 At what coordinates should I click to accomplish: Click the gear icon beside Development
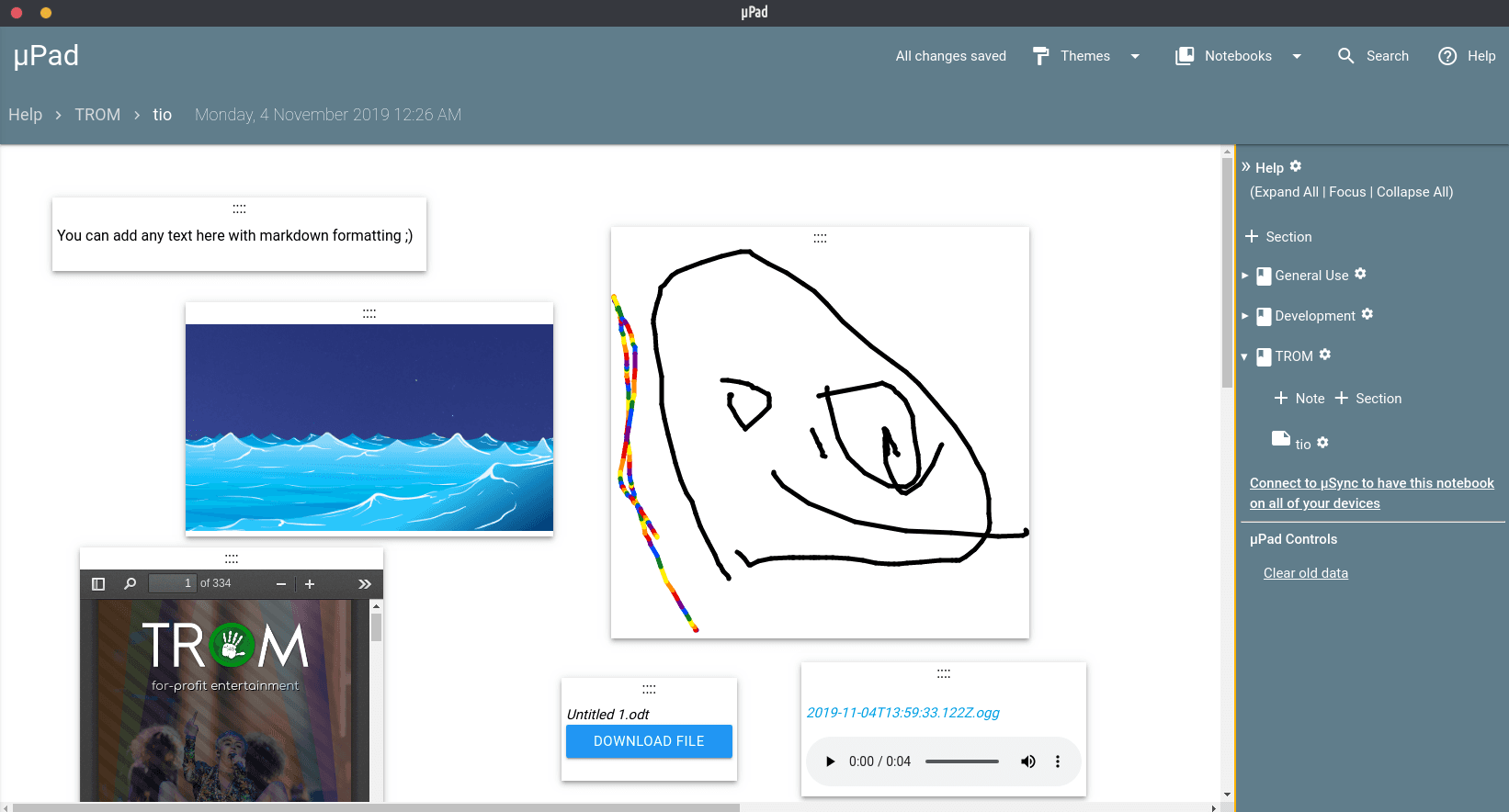(1367, 314)
